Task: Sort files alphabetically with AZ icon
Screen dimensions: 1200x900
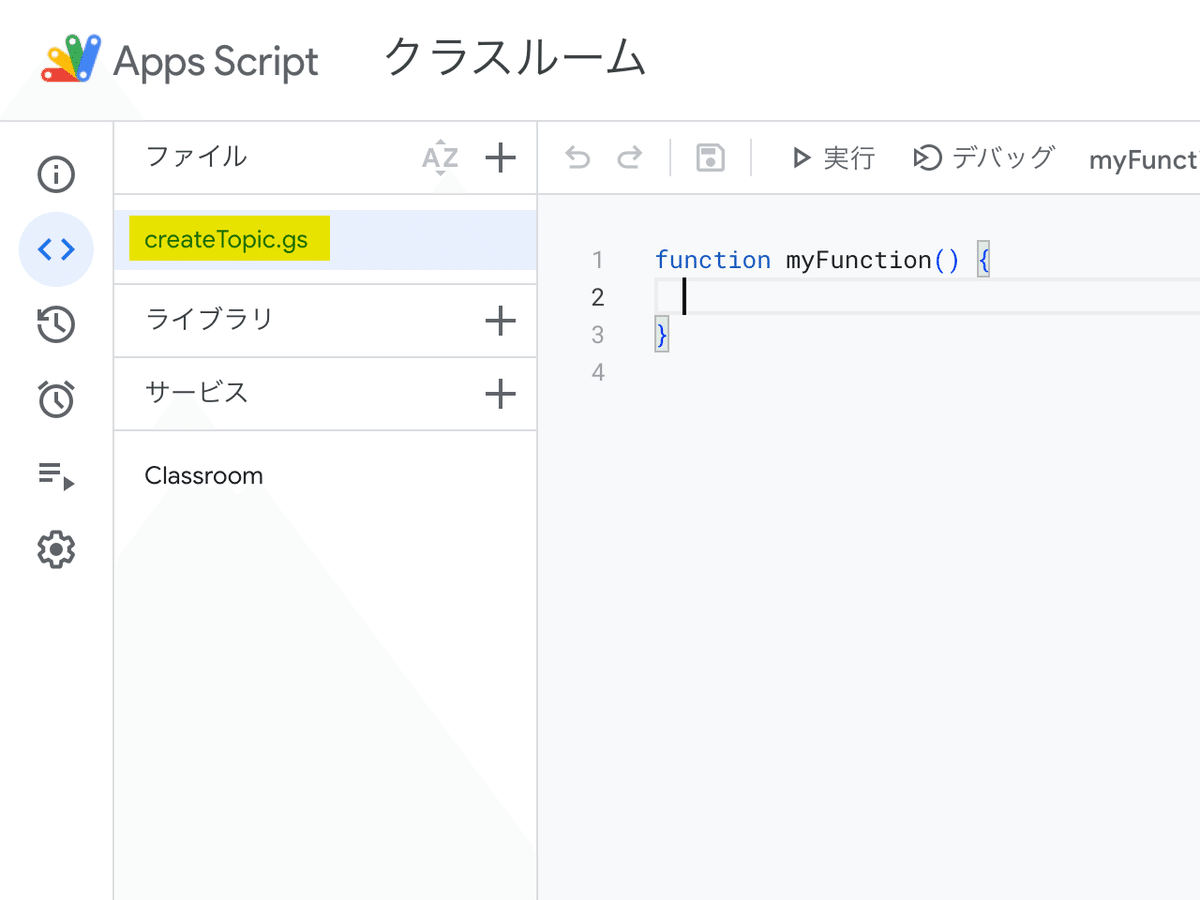Action: [x=440, y=158]
